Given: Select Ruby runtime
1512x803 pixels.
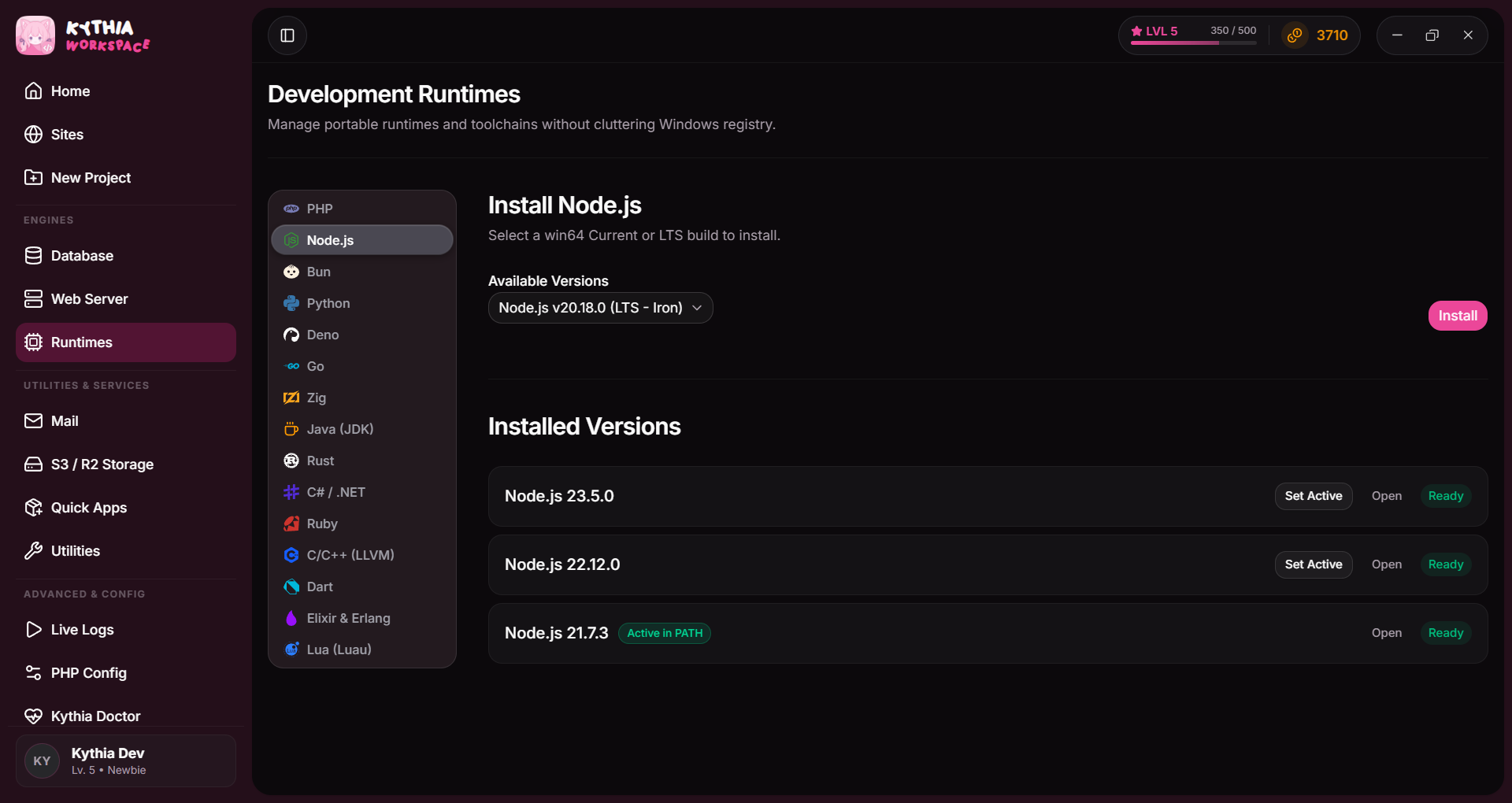Looking at the screenshot, I should (362, 524).
